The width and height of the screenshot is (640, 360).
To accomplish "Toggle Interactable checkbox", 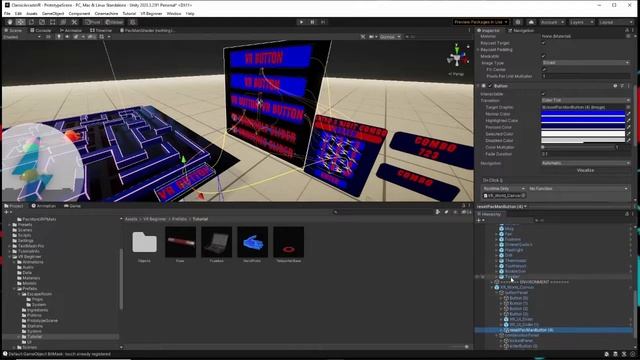I will (543, 94).
